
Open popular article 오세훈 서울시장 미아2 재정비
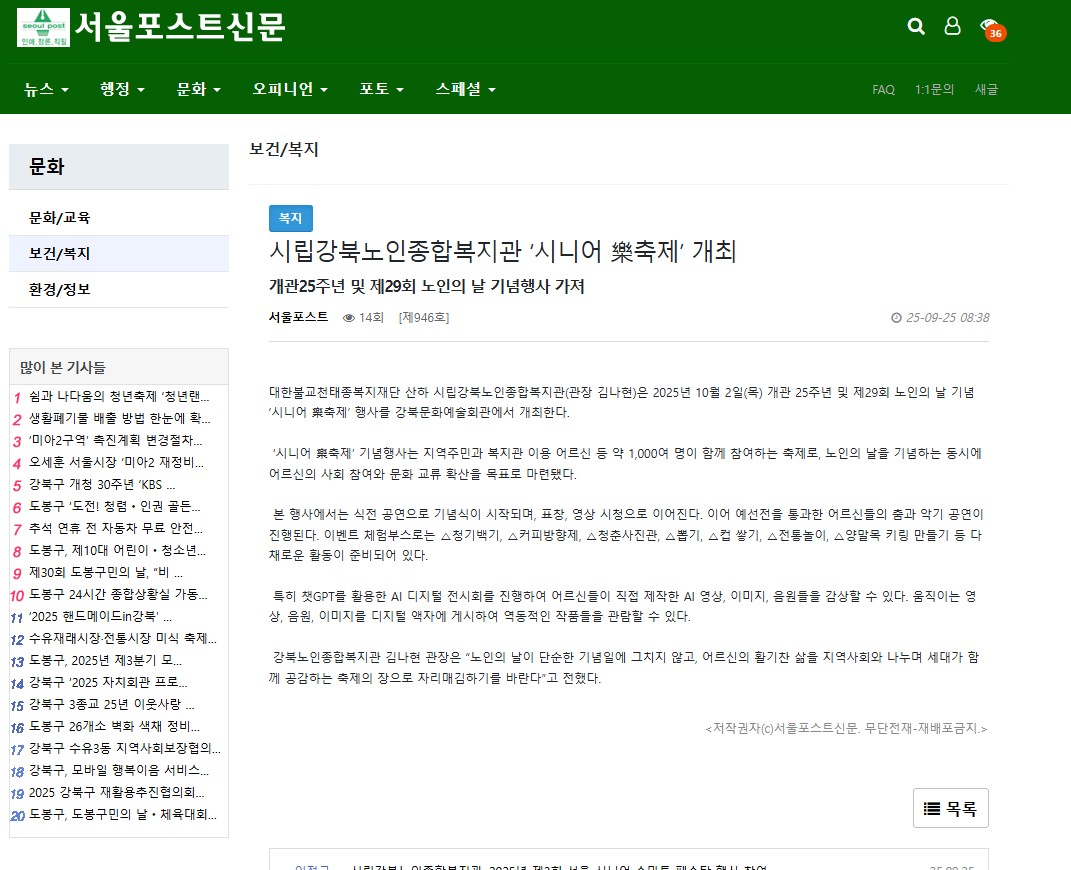116,462
